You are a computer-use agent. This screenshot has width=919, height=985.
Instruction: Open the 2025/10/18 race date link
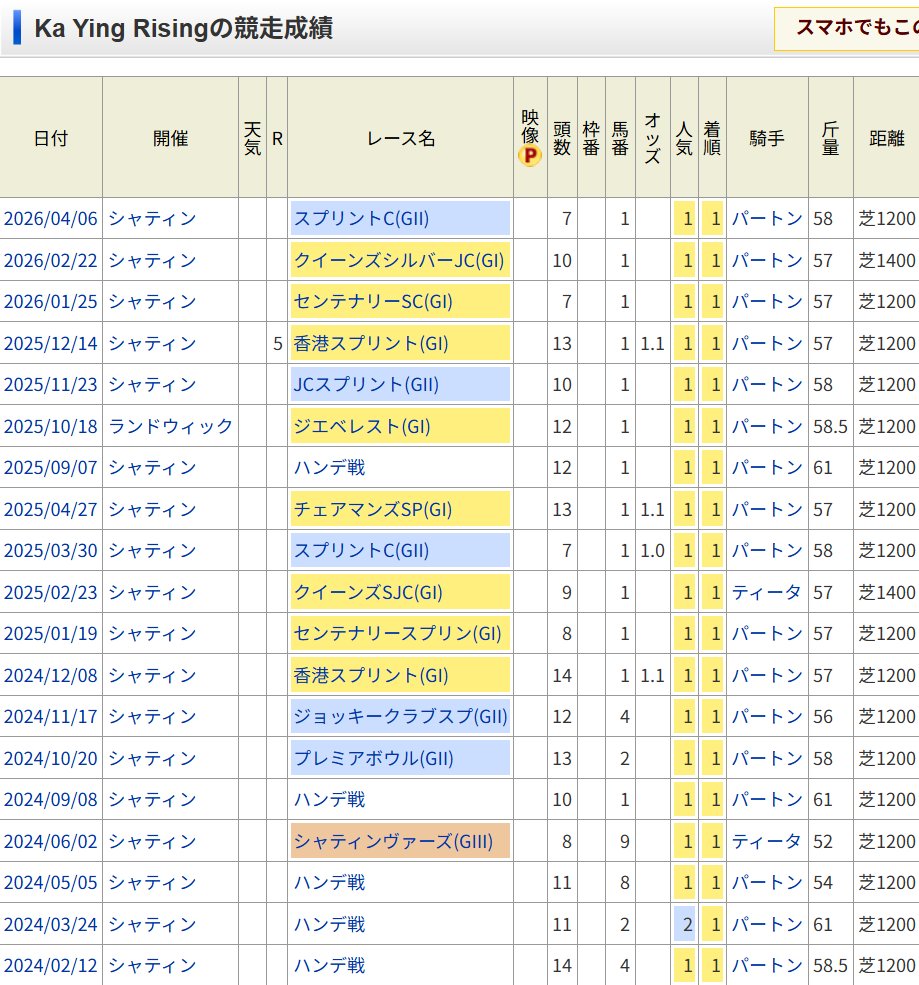[x=51, y=427]
